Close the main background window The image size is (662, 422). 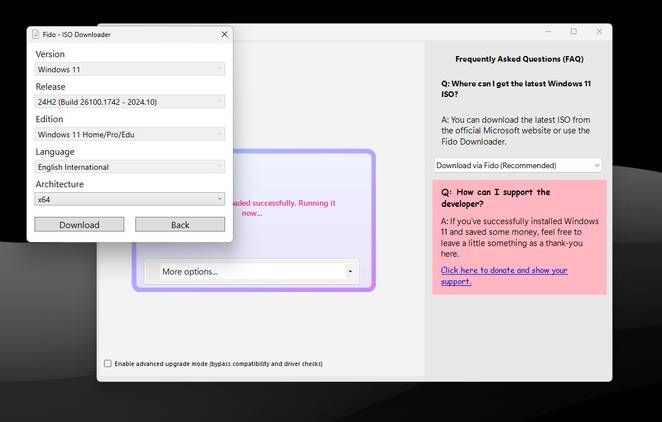599,32
